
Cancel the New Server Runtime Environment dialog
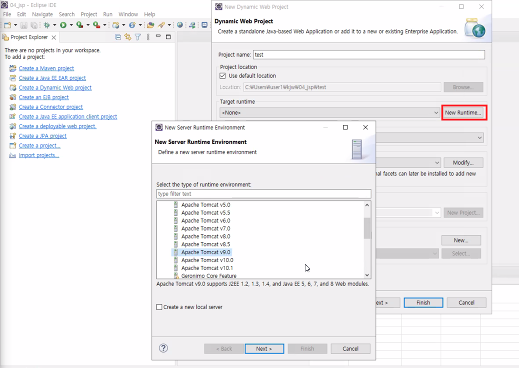point(351,349)
